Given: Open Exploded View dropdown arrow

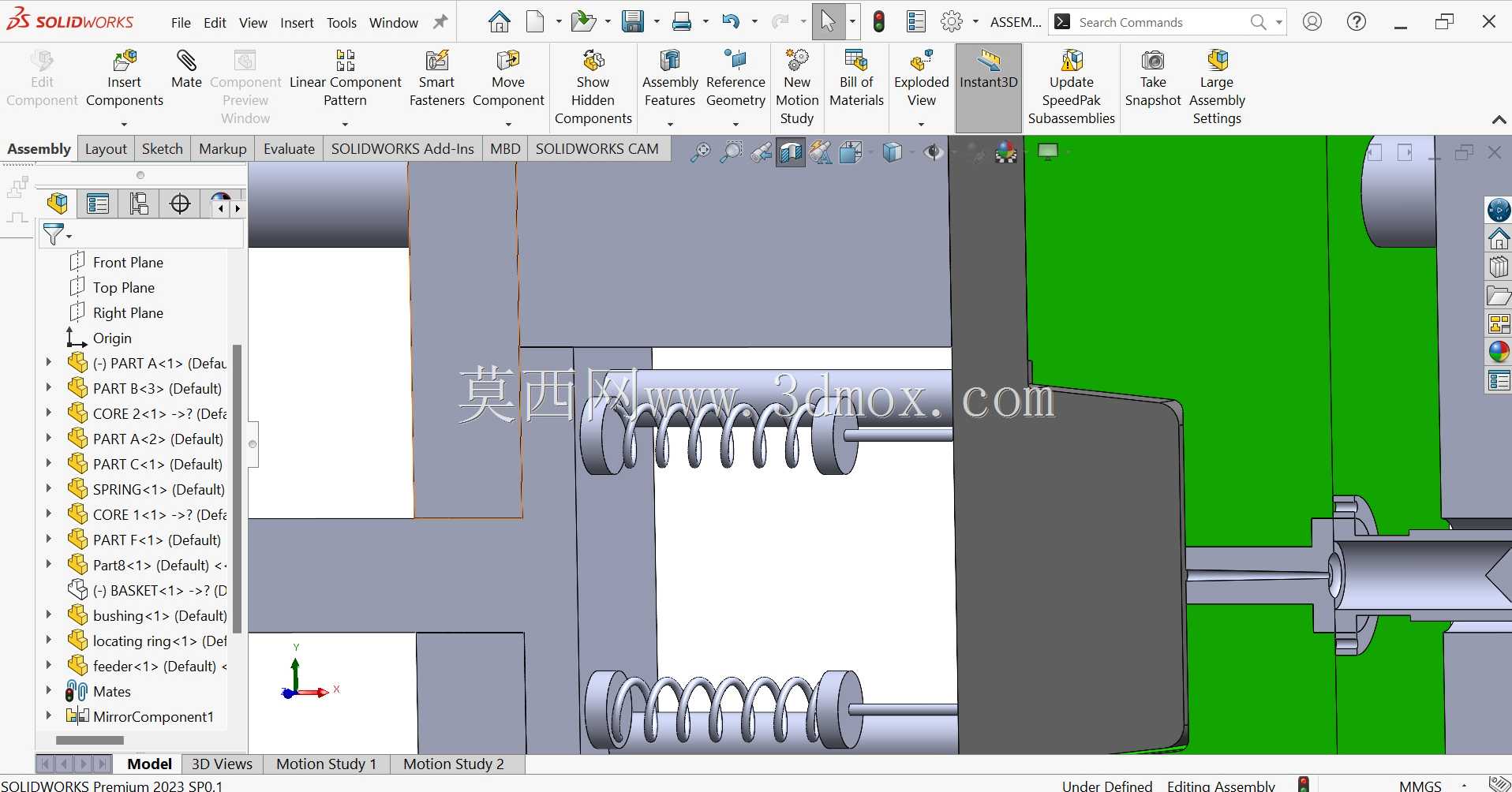Looking at the screenshot, I should point(921,124).
